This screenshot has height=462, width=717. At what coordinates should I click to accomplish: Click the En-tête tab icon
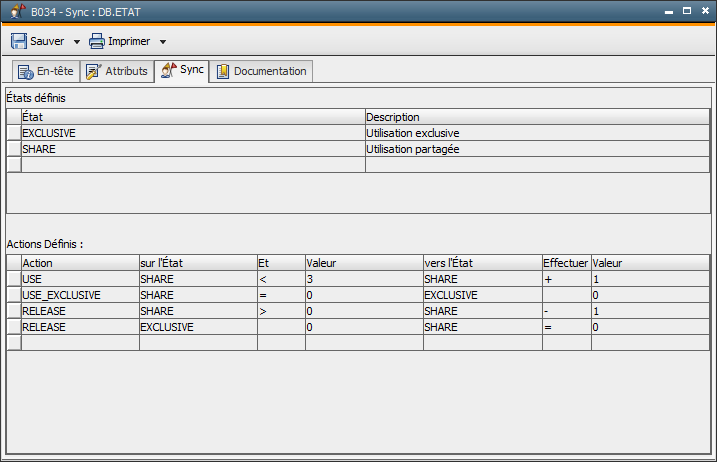25,71
